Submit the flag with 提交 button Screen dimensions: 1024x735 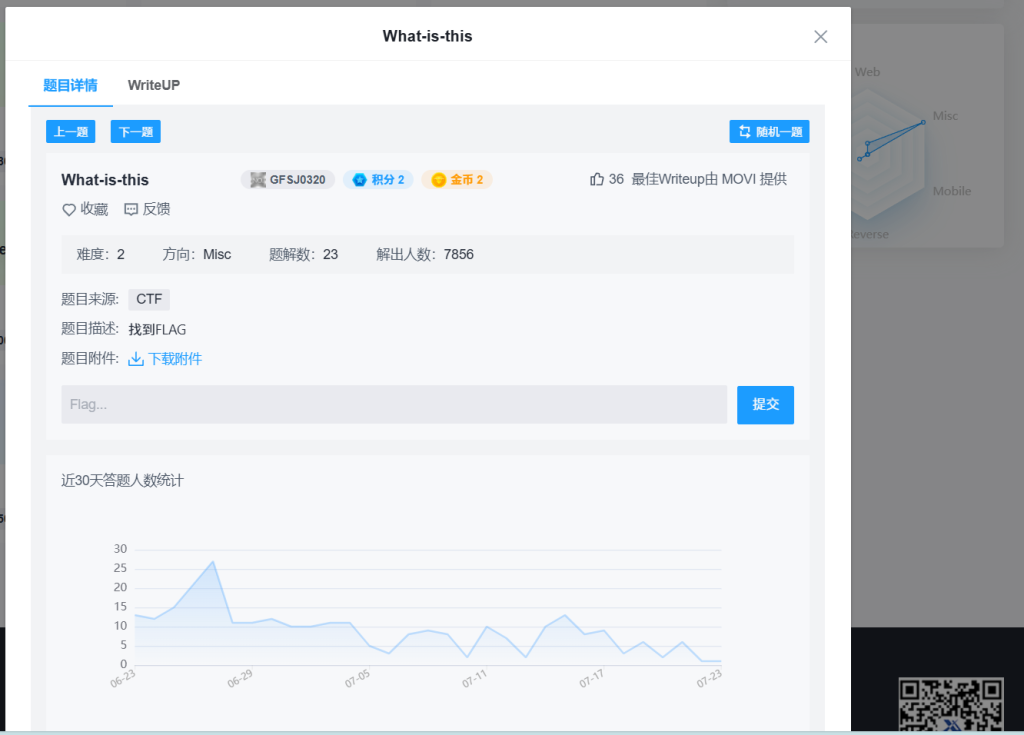765,405
